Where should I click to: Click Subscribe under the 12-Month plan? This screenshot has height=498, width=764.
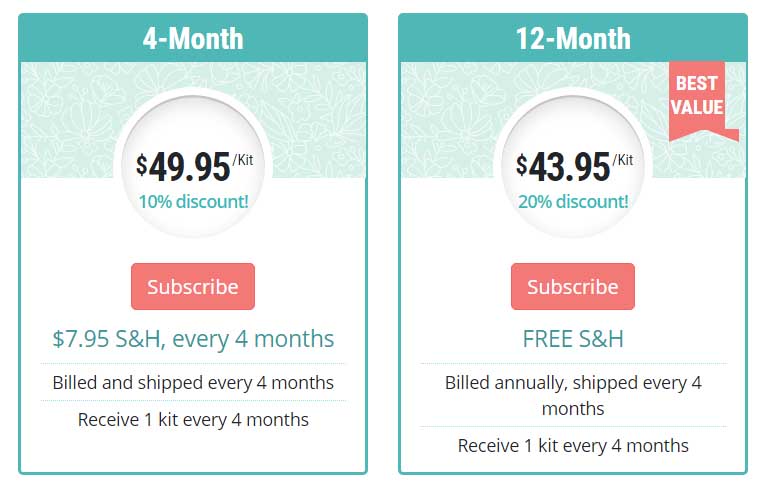click(x=573, y=287)
